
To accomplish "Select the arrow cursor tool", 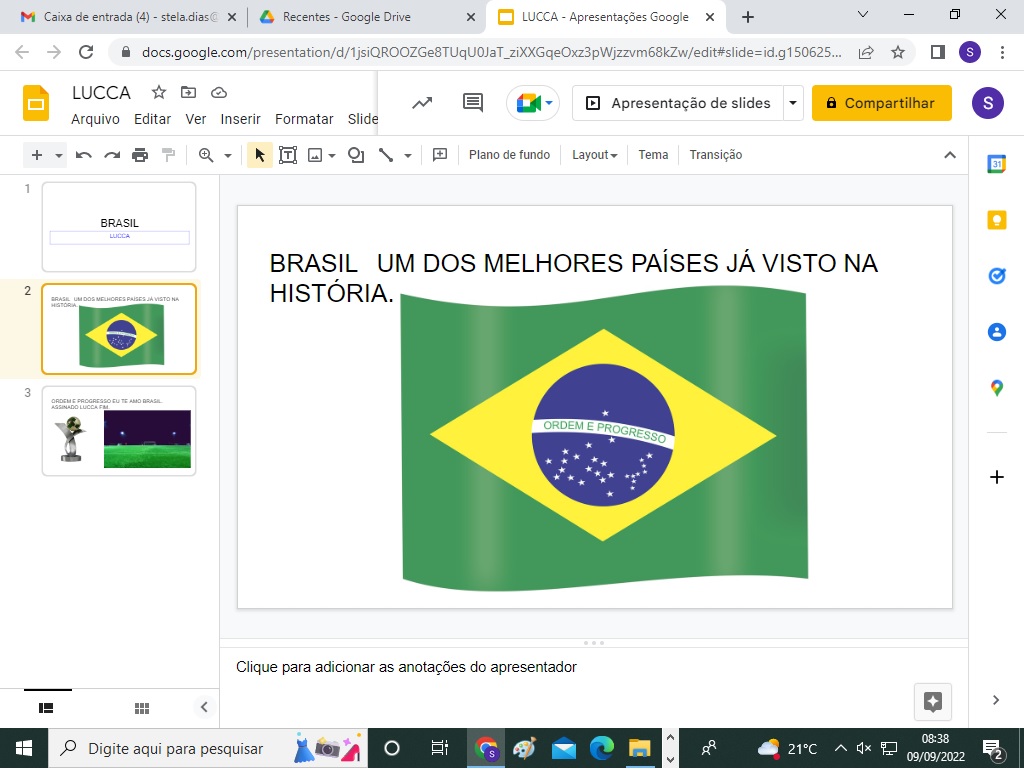I will (260, 155).
